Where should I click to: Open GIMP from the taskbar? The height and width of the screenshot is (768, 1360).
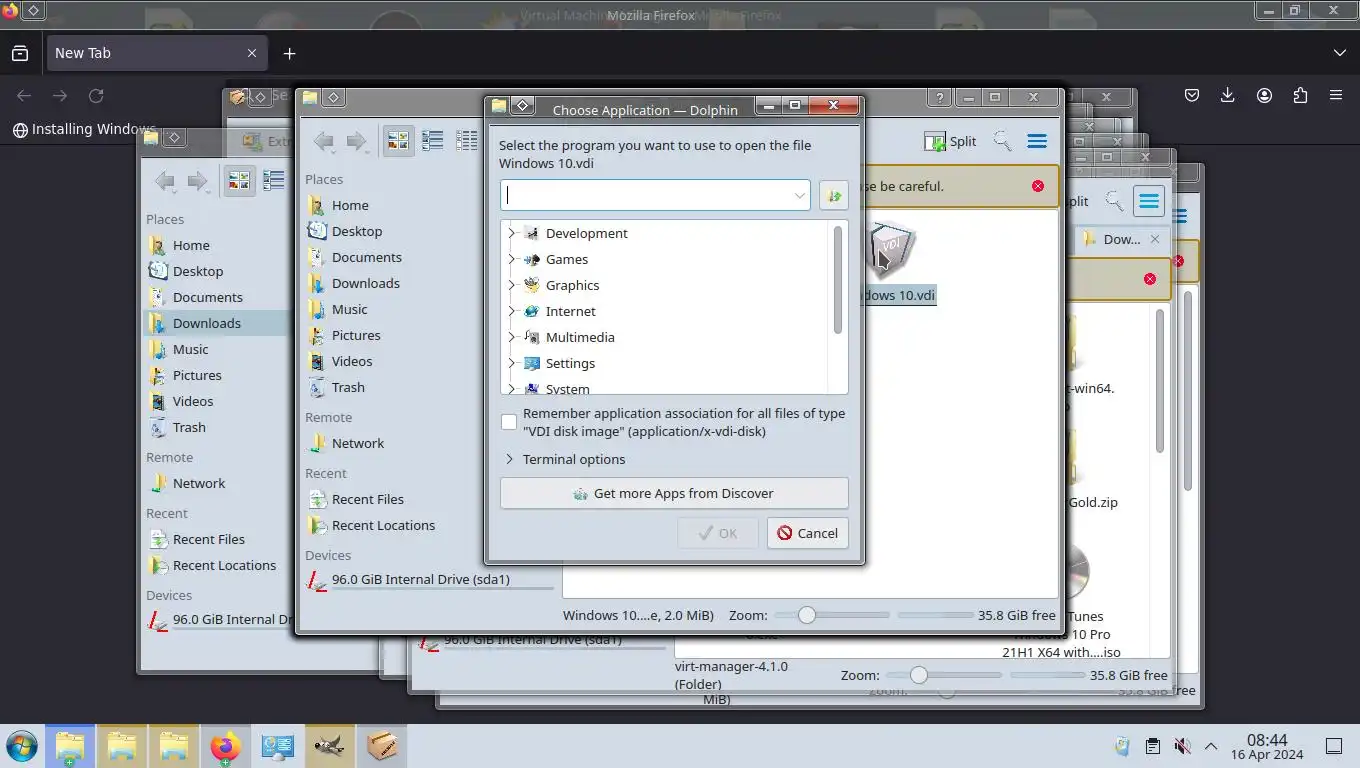pyautogui.click(x=330, y=746)
